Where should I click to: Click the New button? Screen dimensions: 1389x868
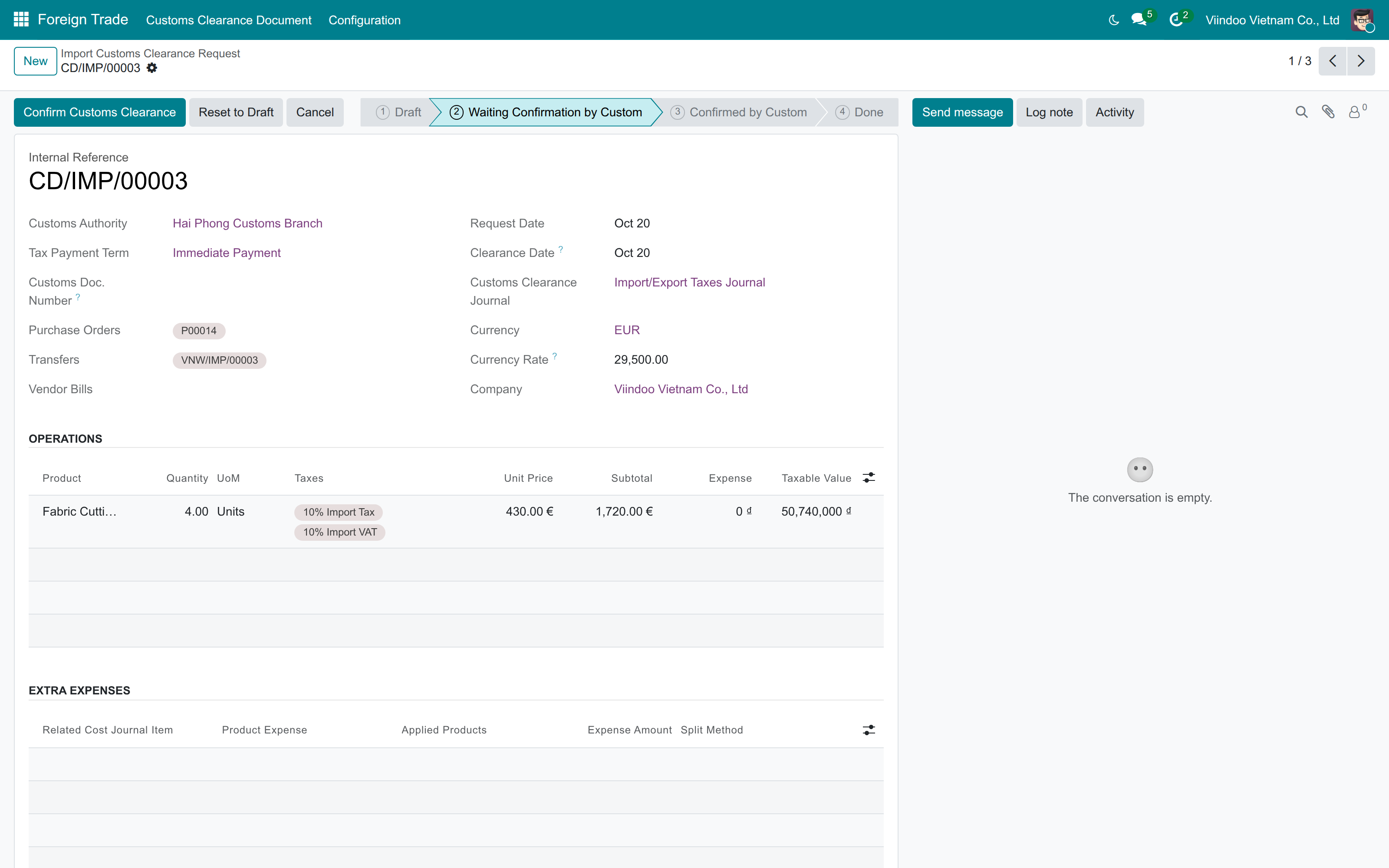tap(36, 61)
